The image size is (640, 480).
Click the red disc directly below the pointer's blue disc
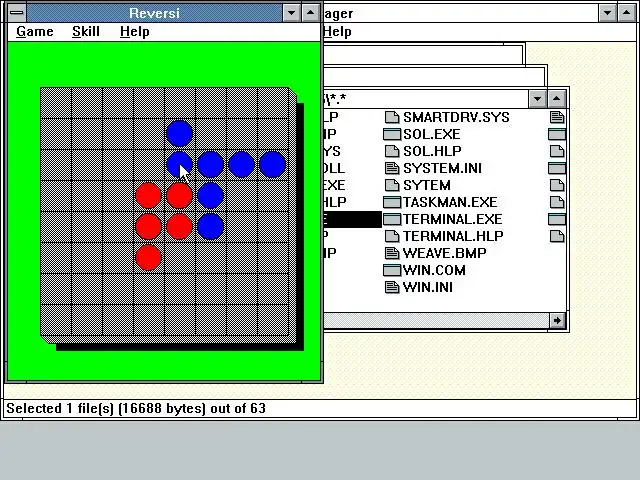pos(180,196)
